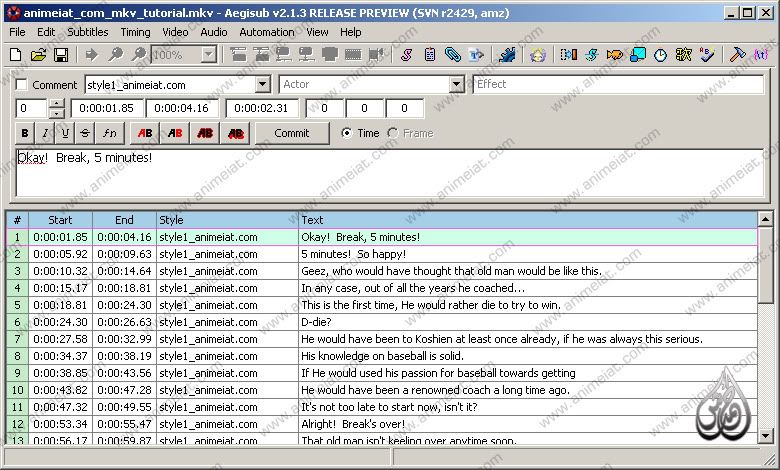Pick shadow color with fourth AB button
This screenshot has height=470, width=780.
[x=235, y=133]
